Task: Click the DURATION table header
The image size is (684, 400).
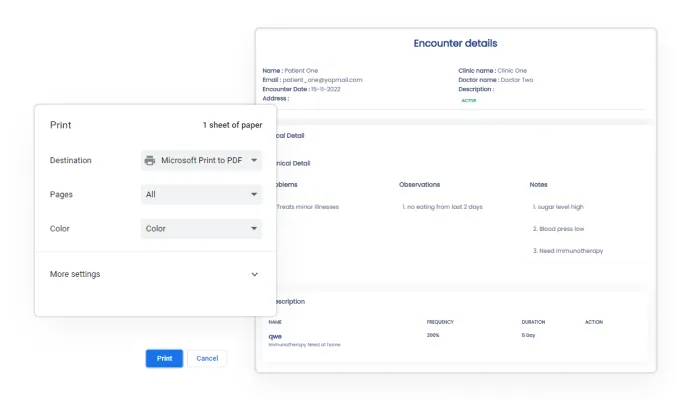Action: [x=533, y=322]
